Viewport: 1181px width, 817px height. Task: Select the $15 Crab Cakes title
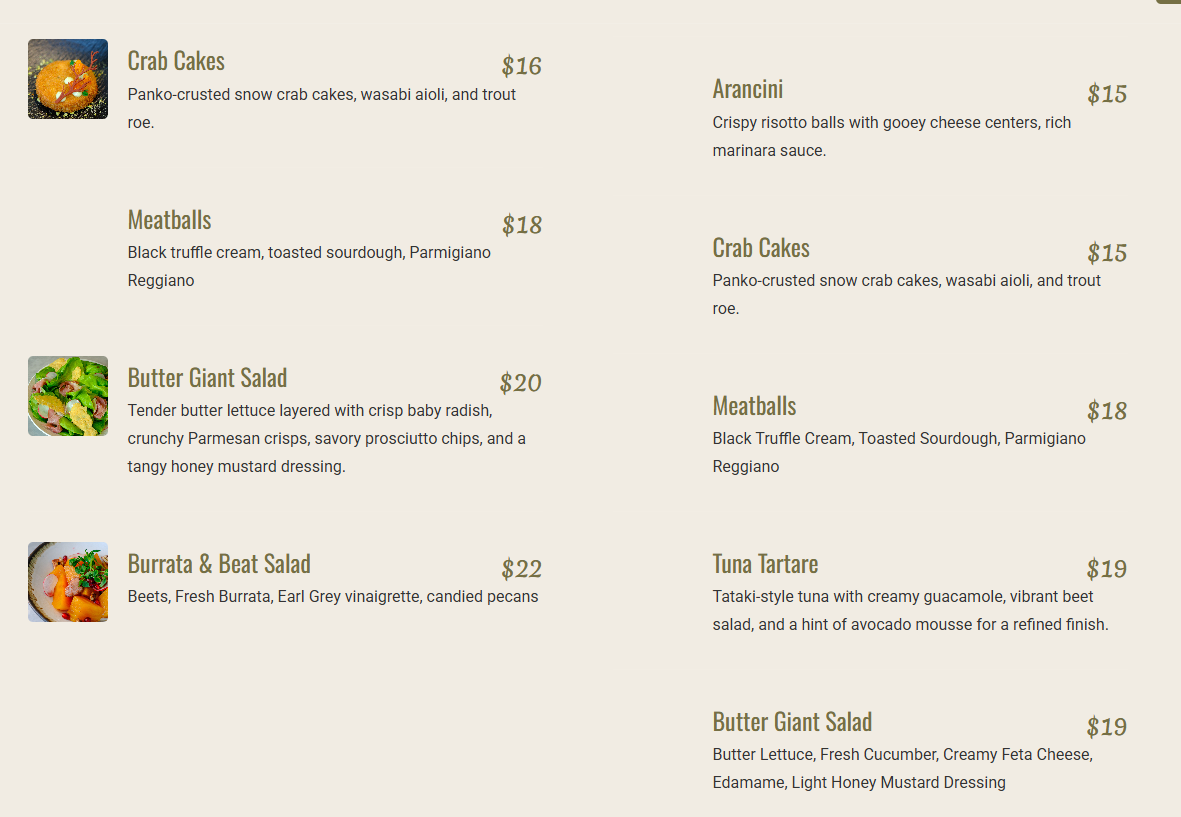(761, 248)
